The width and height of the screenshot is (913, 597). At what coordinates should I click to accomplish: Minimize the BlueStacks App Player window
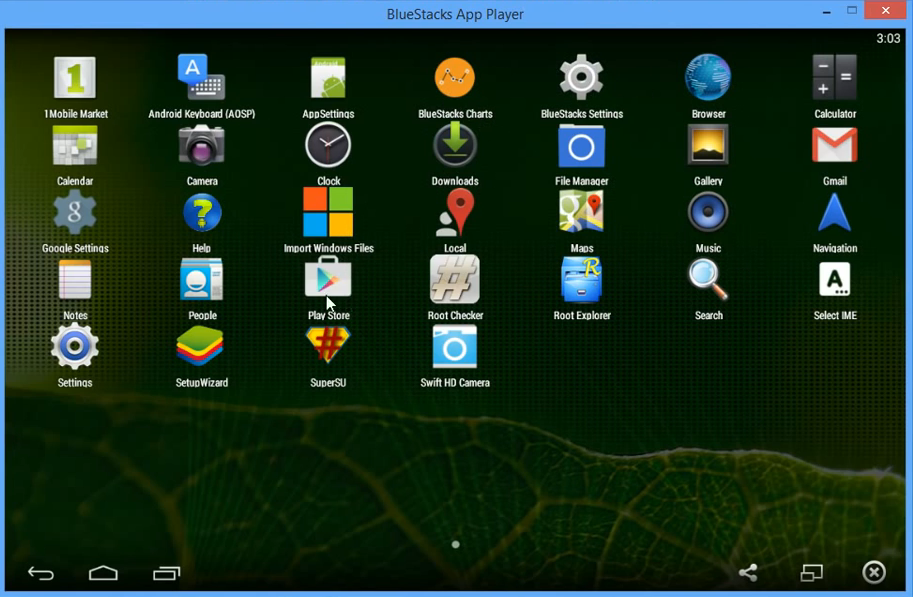pyautogui.click(x=826, y=12)
